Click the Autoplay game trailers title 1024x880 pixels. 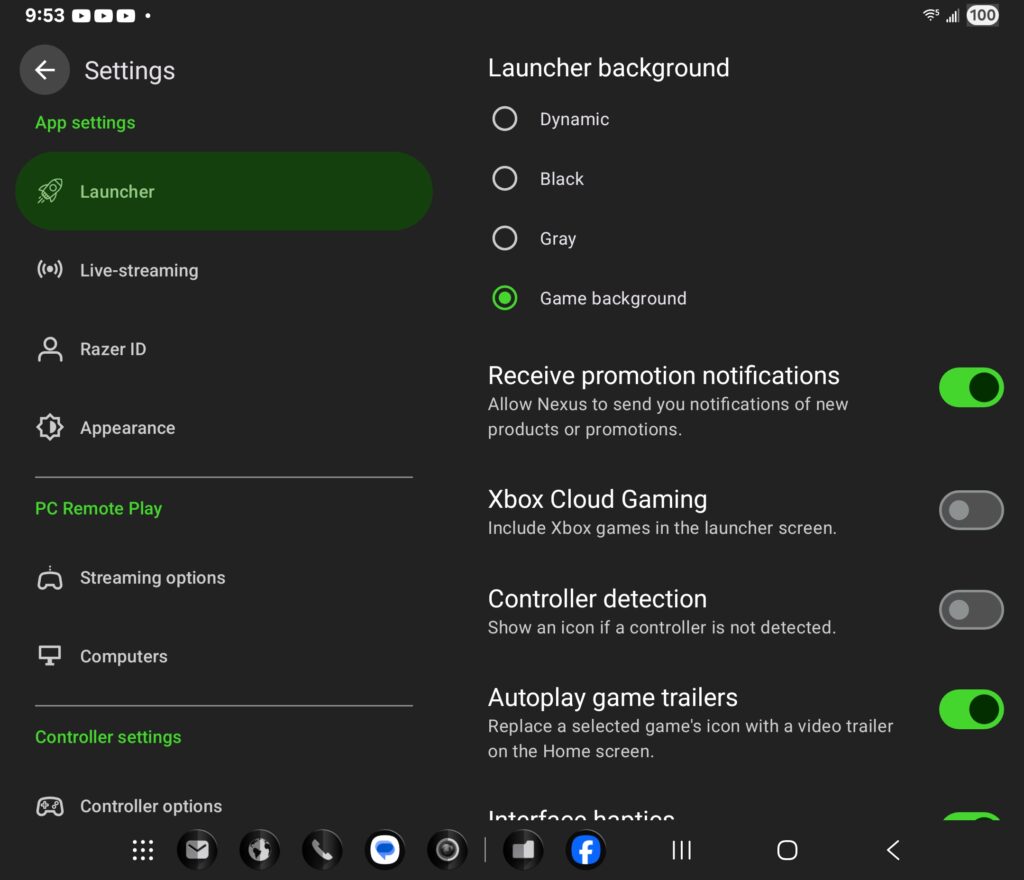pyautogui.click(x=613, y=698)
